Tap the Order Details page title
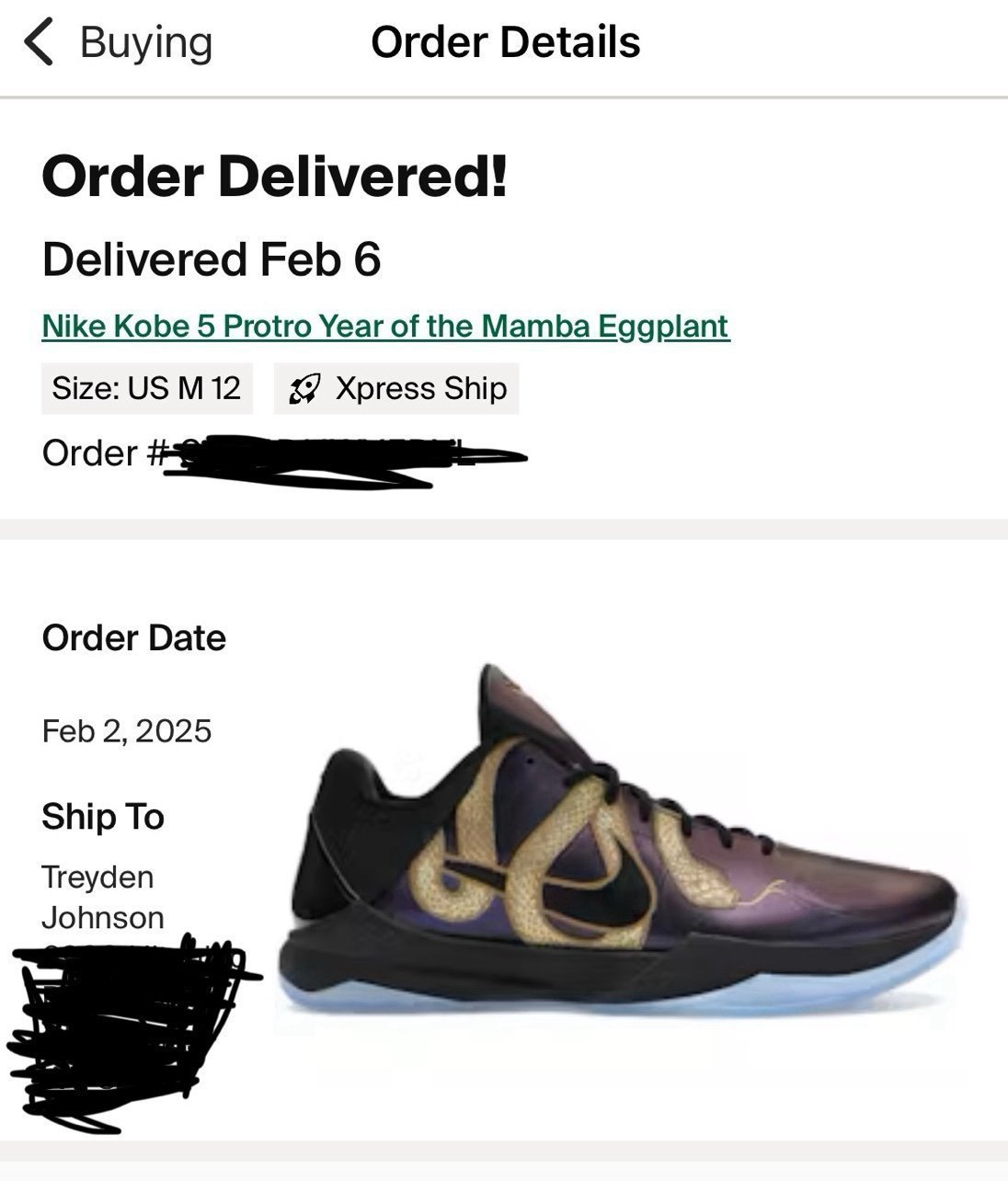 [505, 42]
